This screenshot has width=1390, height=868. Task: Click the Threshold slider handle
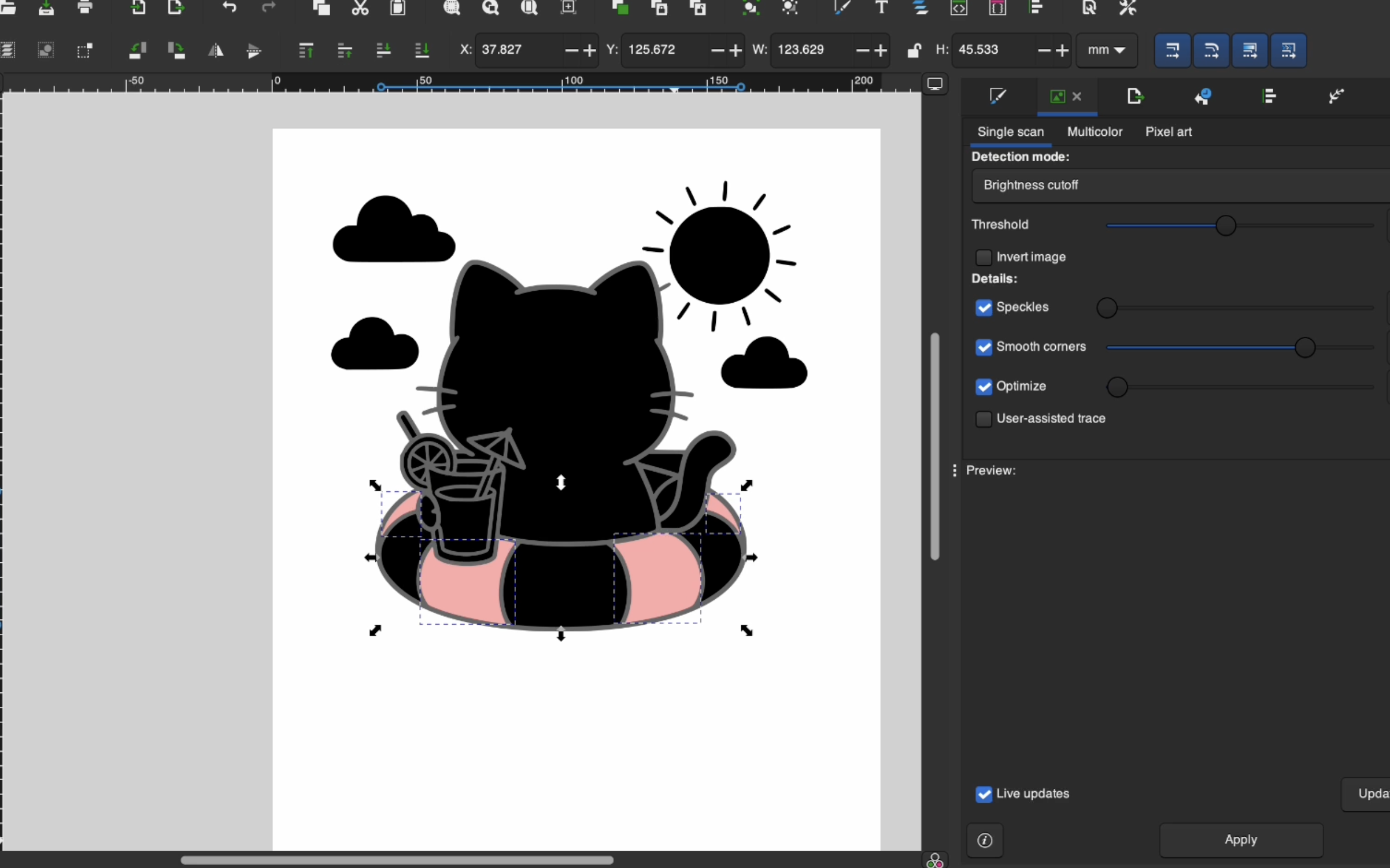point(1225,225)
